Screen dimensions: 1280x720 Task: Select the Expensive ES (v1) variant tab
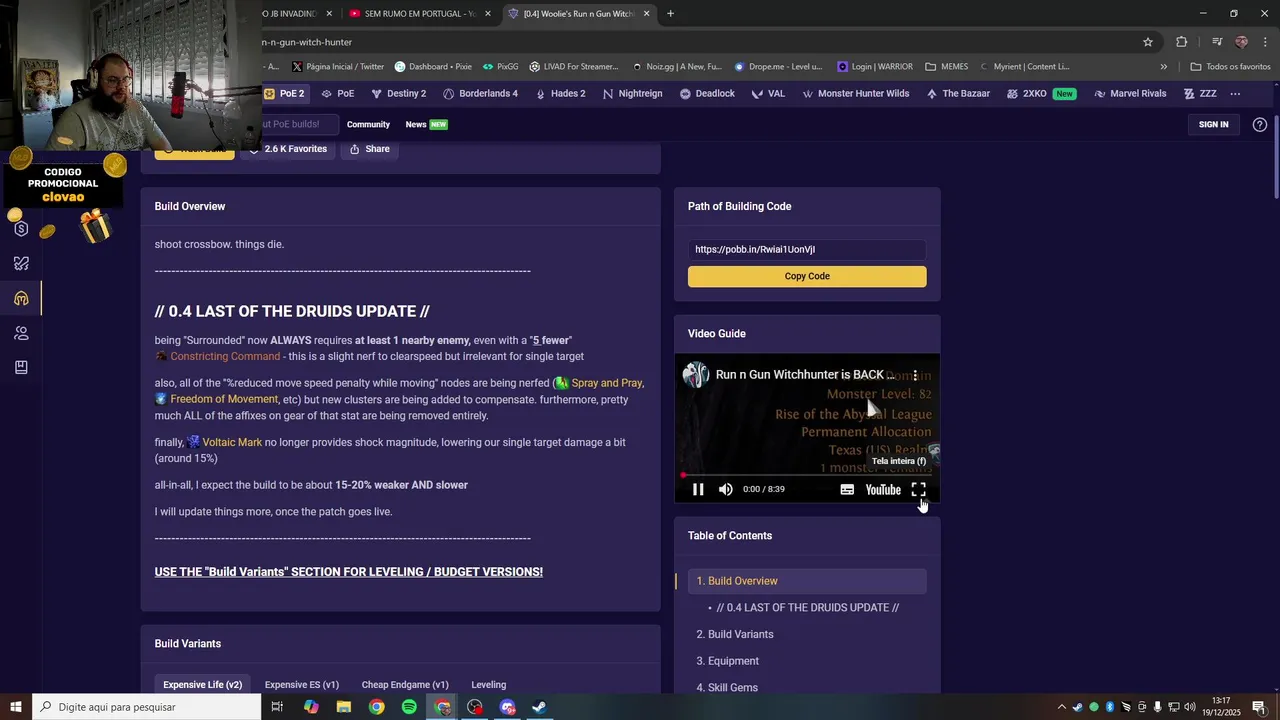point(302,685)
